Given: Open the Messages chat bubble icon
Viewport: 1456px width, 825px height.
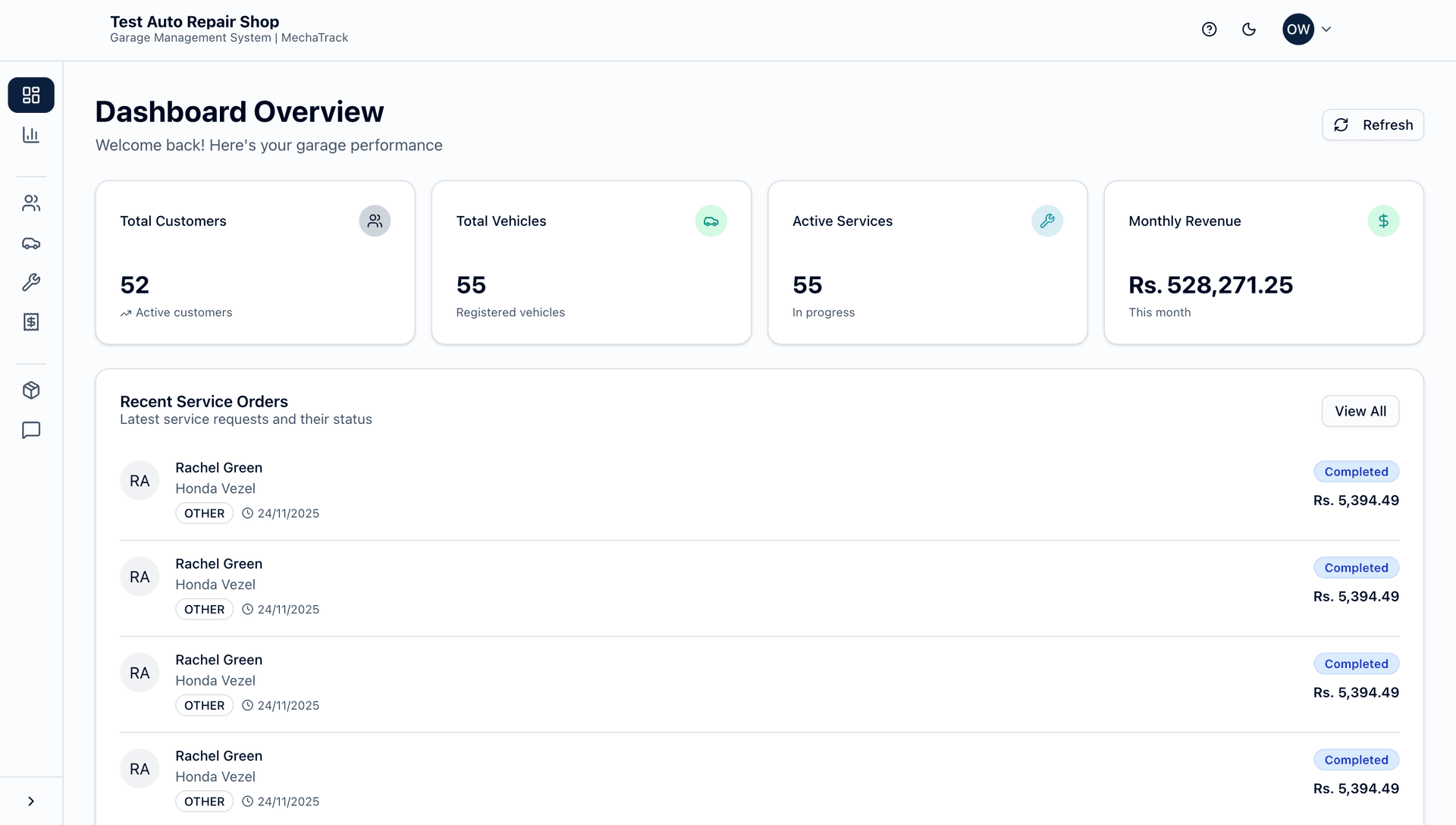Looking at the screenshot, I should click(x=30, y=431).
